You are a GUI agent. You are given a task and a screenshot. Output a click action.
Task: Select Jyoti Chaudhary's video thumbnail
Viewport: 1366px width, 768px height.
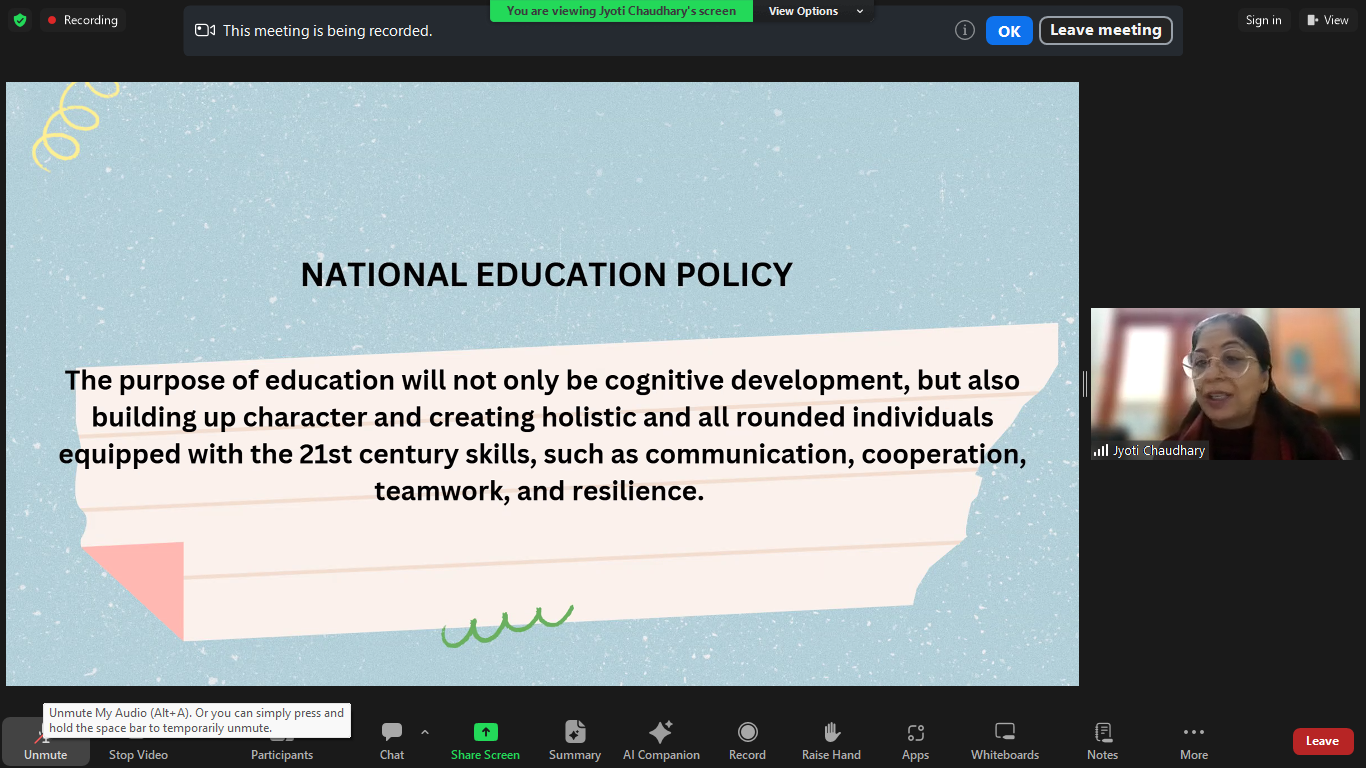[x=1225, y=384]
